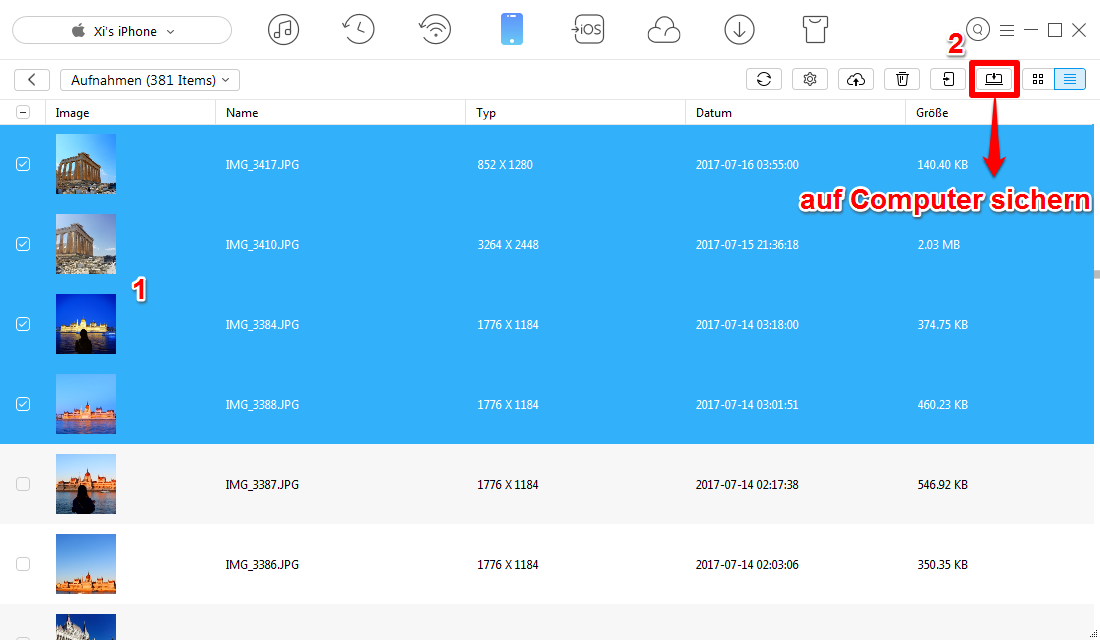Image resolution: width=1100 pixels, height=640 pixels.
Task: Click the 3264 X 2448 dimension cell
Action: click(508, 245)
